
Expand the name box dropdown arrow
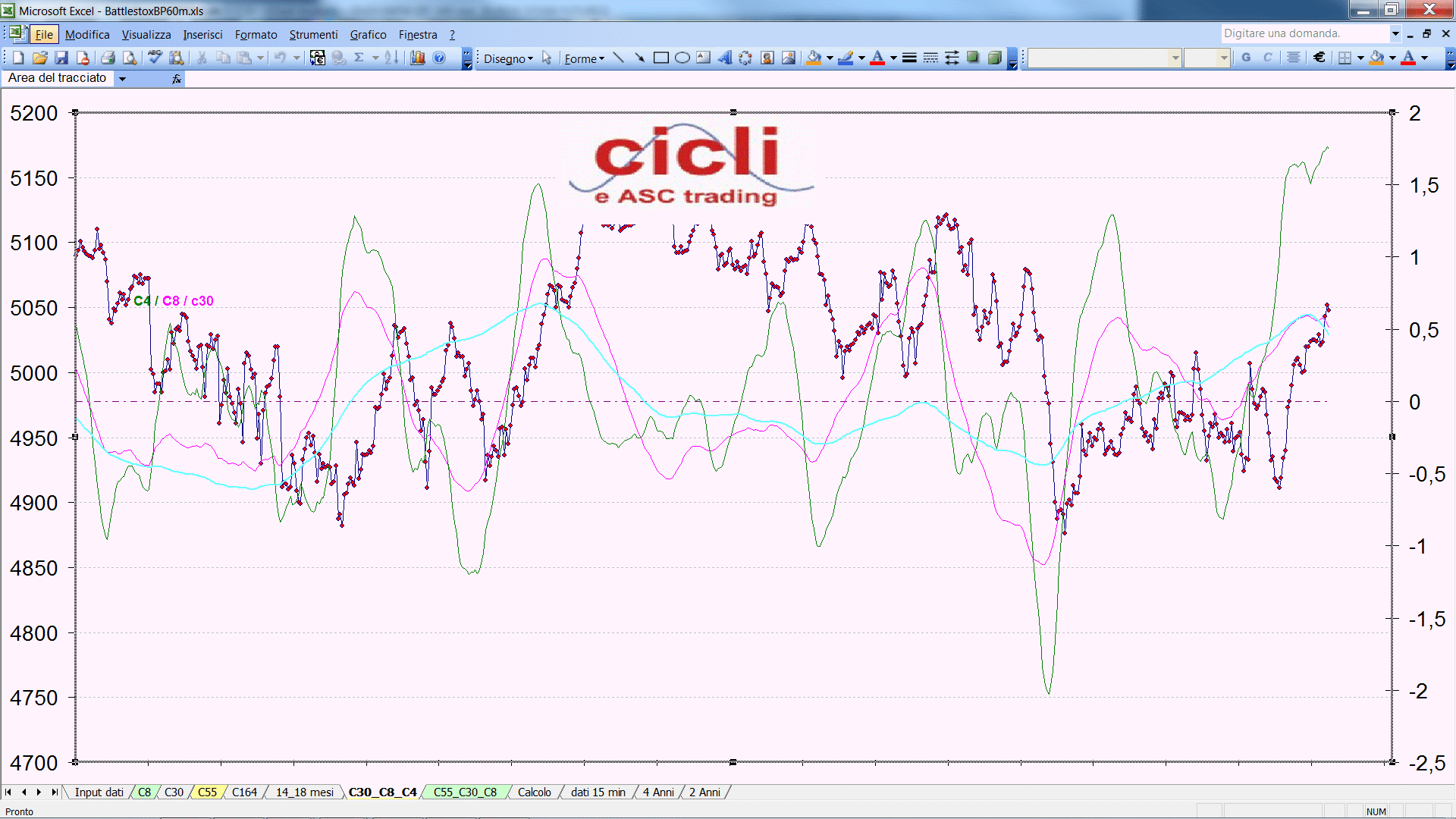click(x=122, y=78)
